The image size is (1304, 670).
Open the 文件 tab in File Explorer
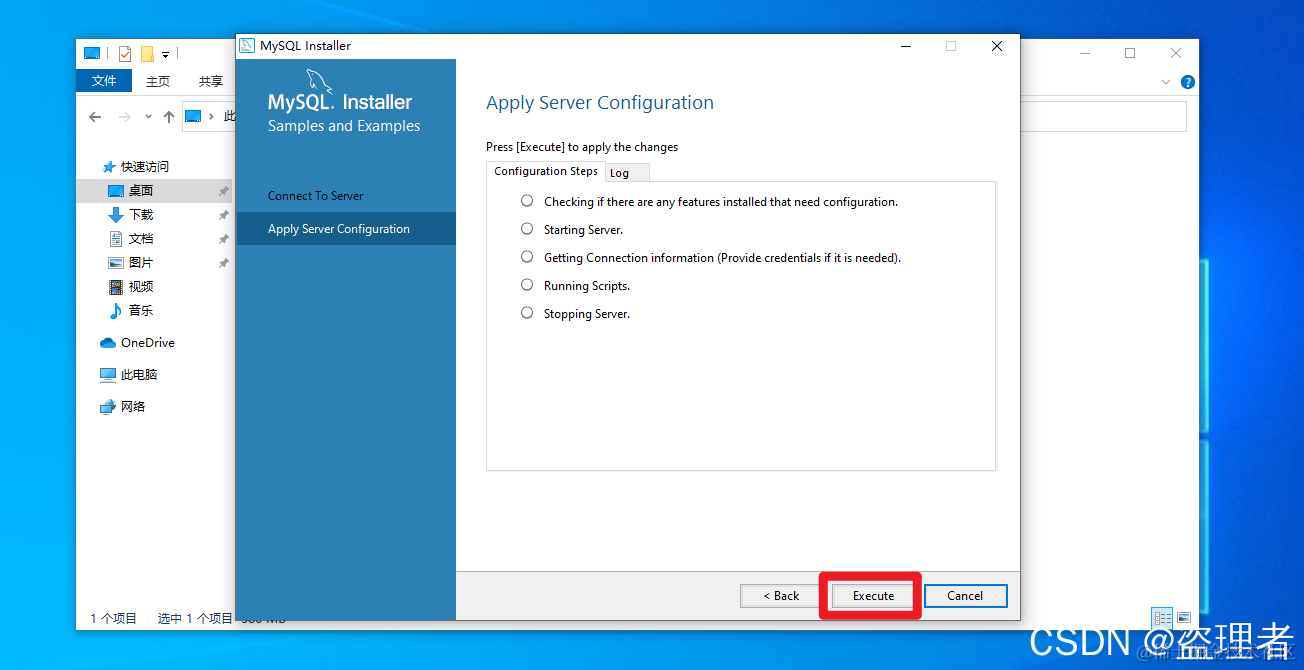tap(104, 81)
